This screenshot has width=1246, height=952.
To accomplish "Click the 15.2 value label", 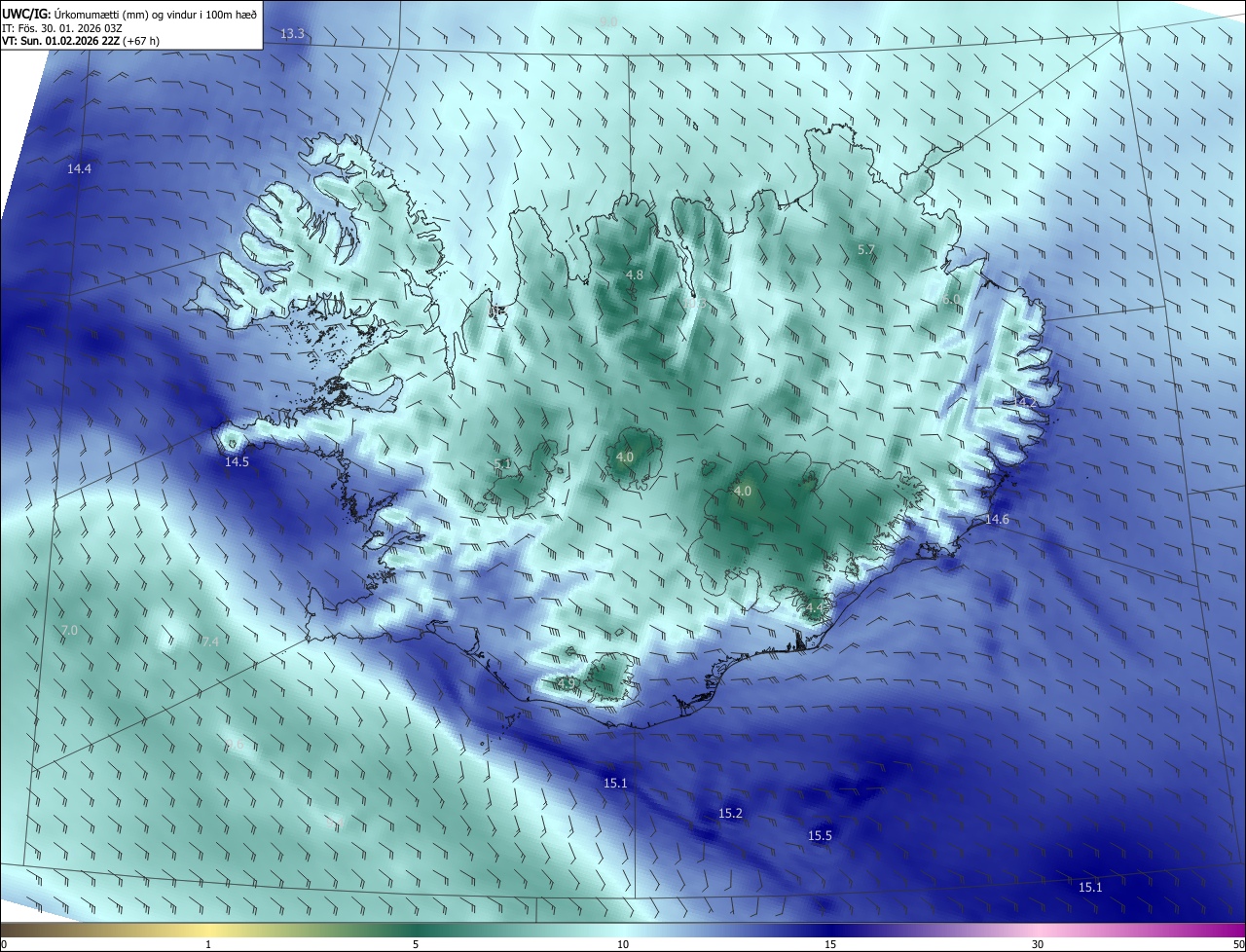I will point(730,814).
